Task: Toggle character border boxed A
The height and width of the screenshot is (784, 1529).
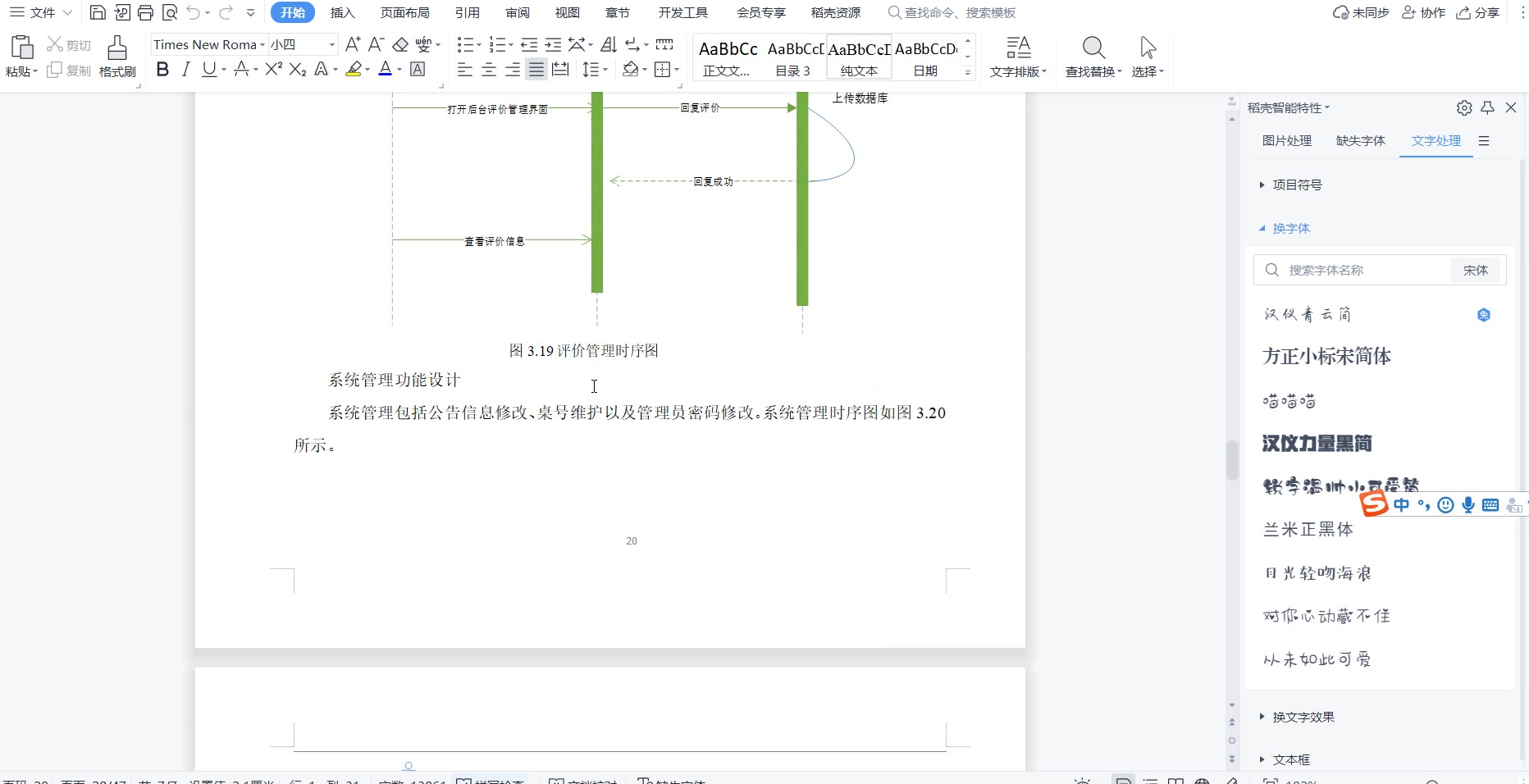Action: (x=418, y=70)
